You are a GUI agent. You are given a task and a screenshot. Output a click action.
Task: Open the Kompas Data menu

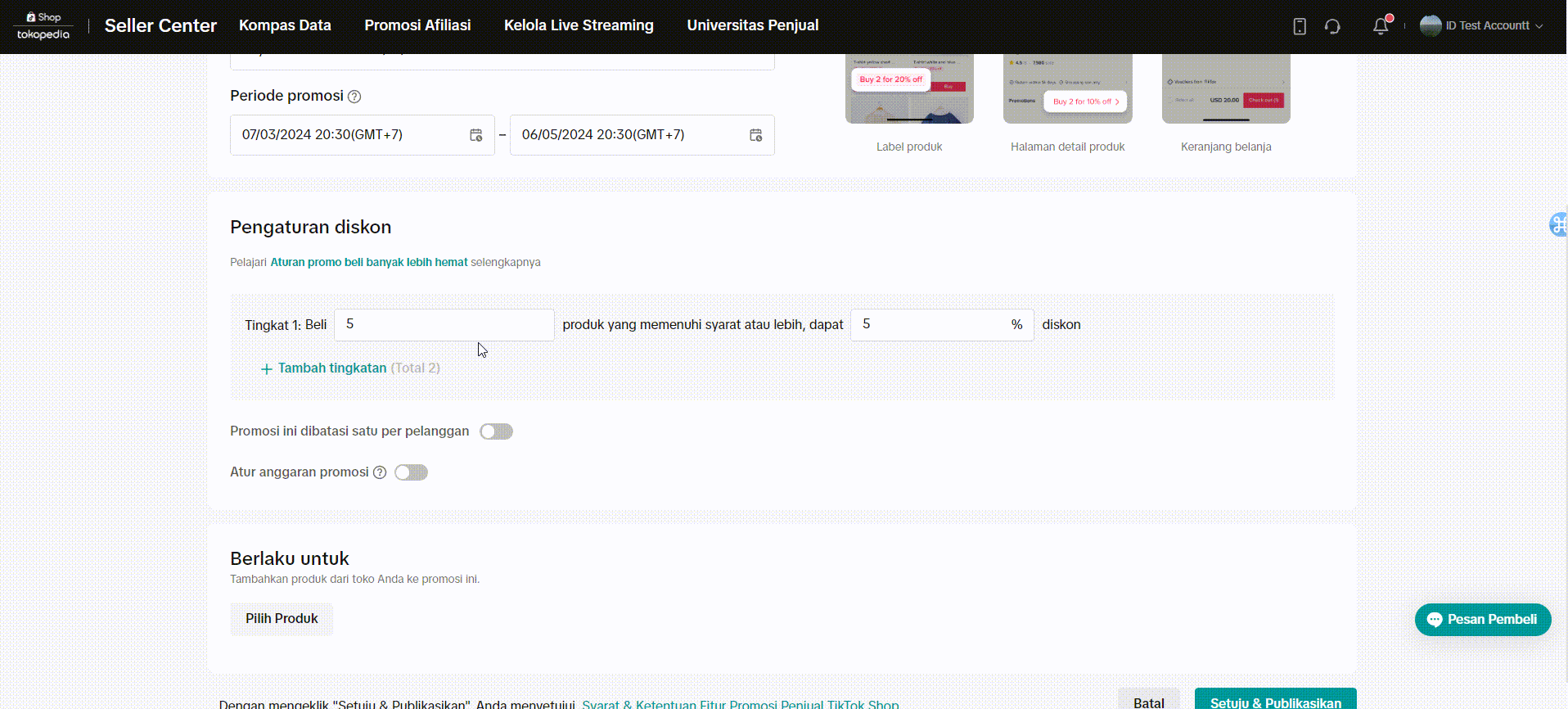(x=285, y=25)
